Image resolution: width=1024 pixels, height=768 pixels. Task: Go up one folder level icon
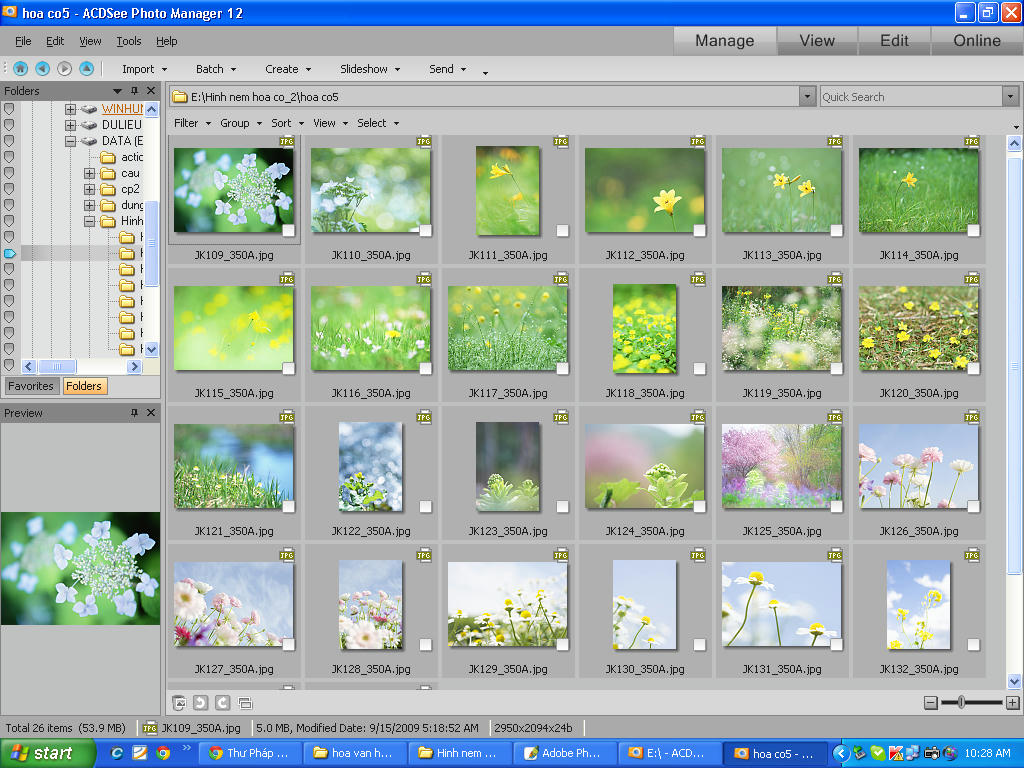[x=86, y=69]
